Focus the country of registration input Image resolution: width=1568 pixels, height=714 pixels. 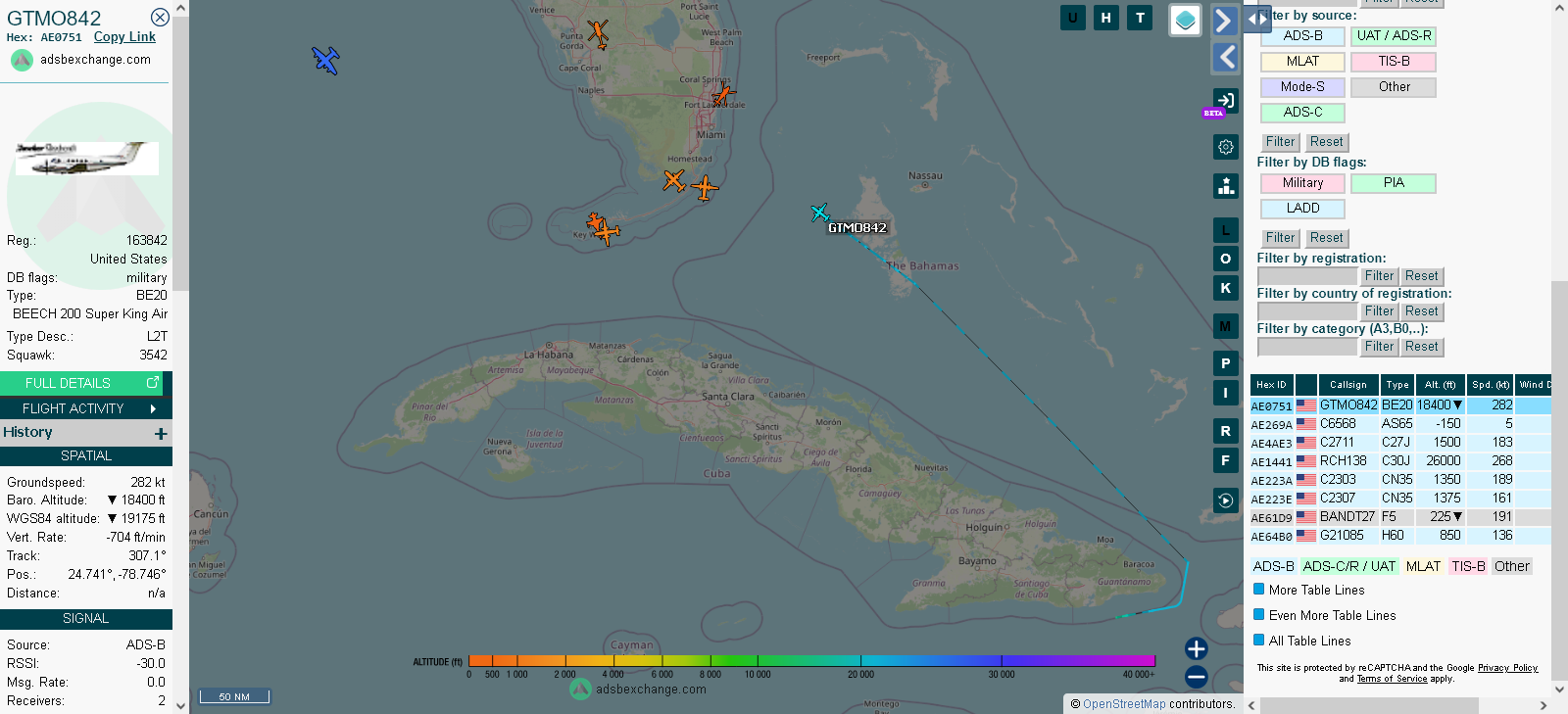[x=1307, y=311]
